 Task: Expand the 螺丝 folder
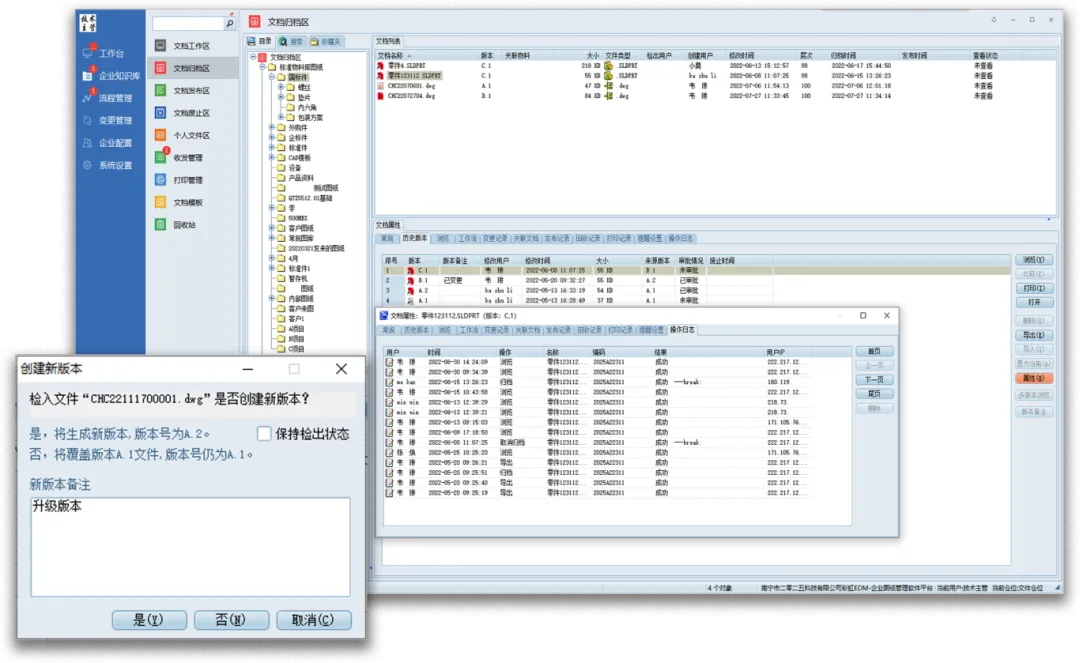[x=281, y=87]
